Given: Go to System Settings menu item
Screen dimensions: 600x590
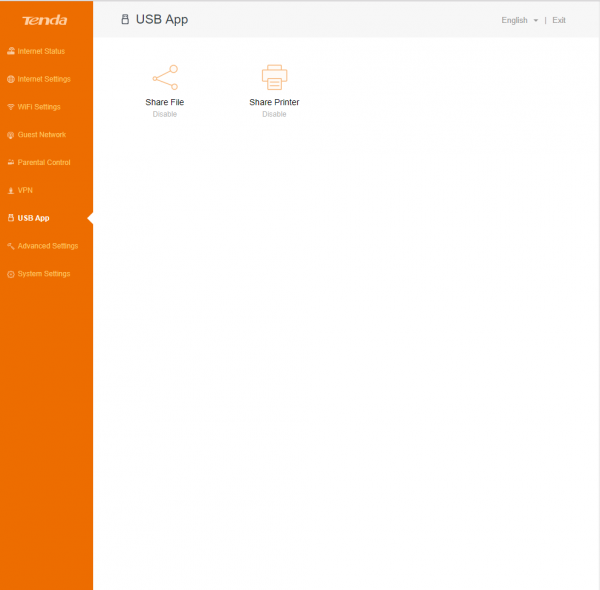Looking at the screenshot, I should coord(44,274).
